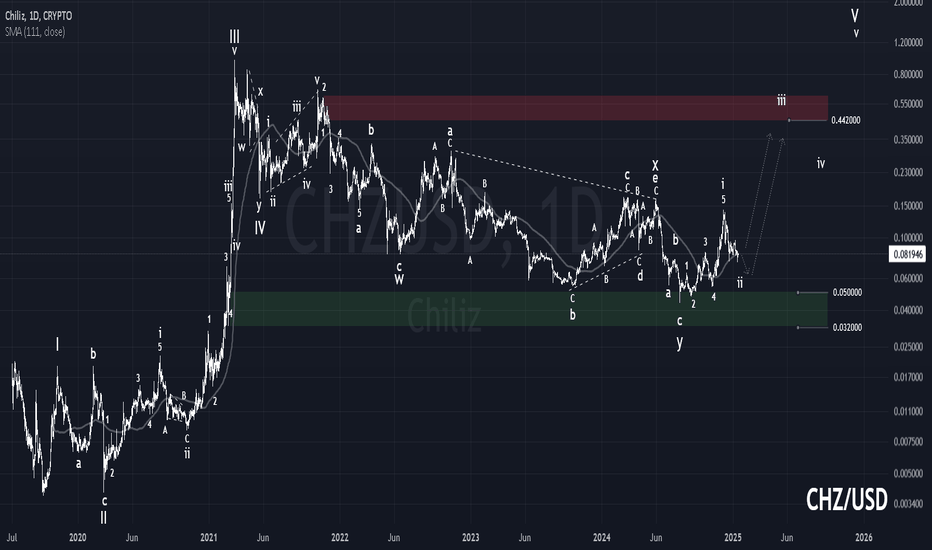The image size is (932, 550).
Task: Click the 0.003400 price axis label
Action: (908, 504)
